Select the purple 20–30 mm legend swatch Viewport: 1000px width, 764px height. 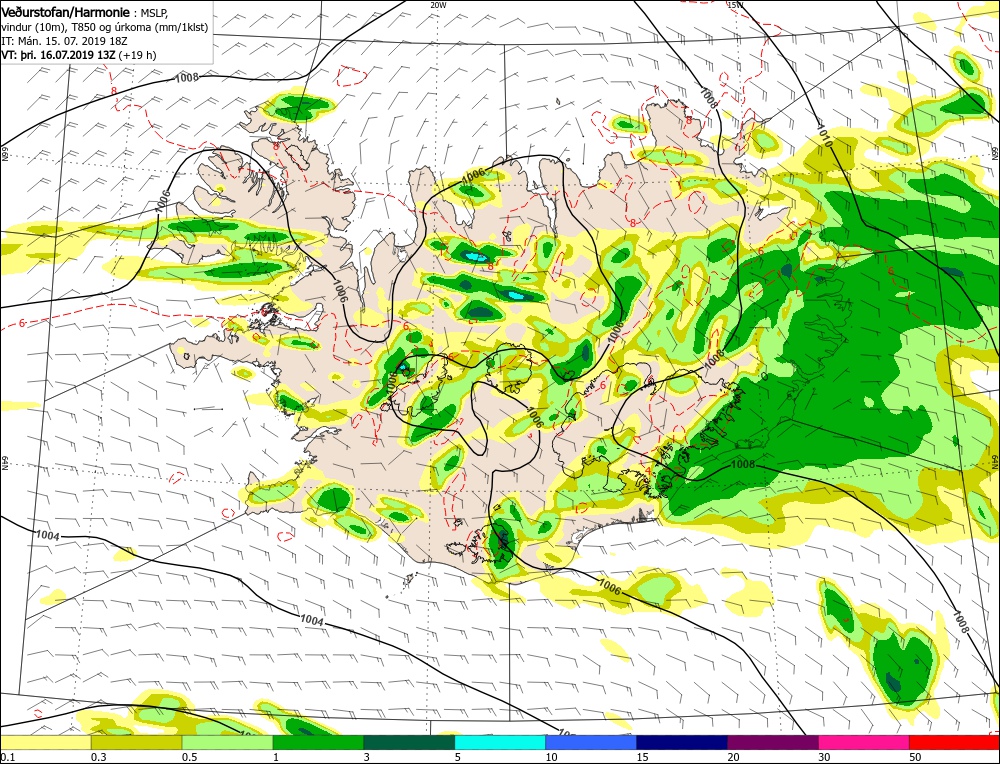coord(774,742)
